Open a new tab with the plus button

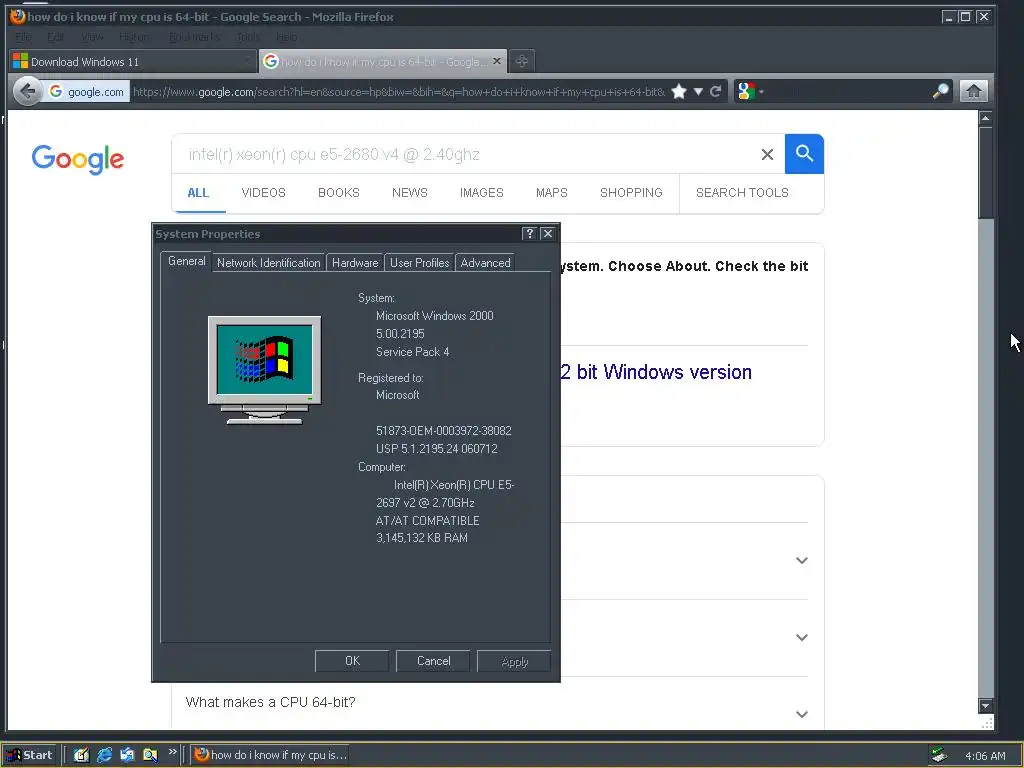point(521,61)
